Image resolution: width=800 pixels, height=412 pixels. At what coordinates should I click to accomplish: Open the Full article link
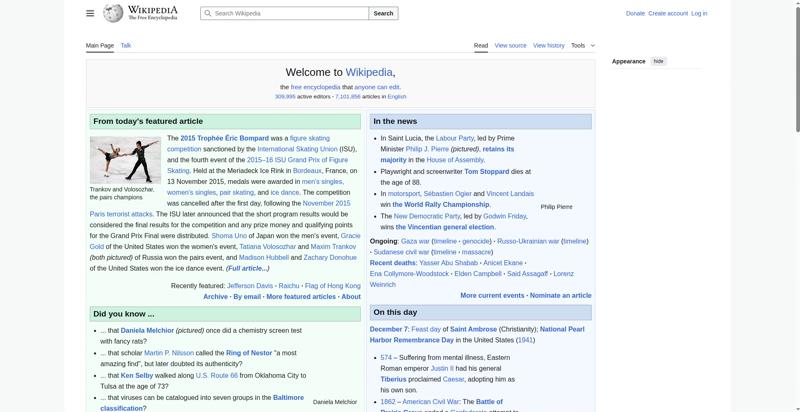pos(247,268)
